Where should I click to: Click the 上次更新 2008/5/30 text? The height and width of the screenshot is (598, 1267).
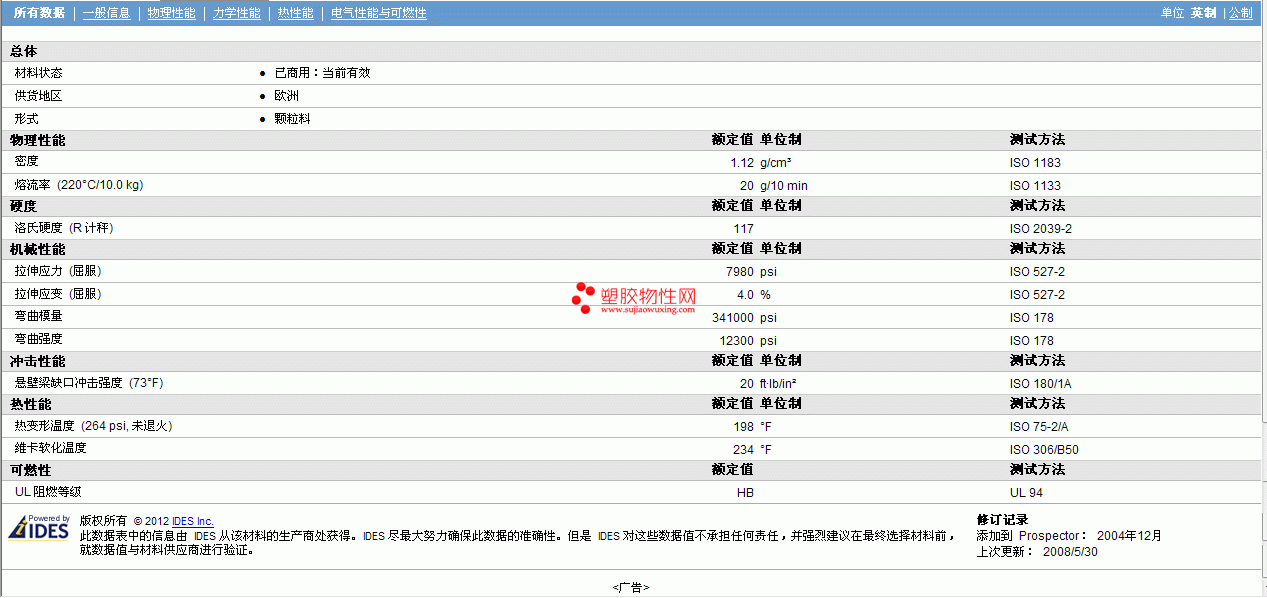point(1037,551)
